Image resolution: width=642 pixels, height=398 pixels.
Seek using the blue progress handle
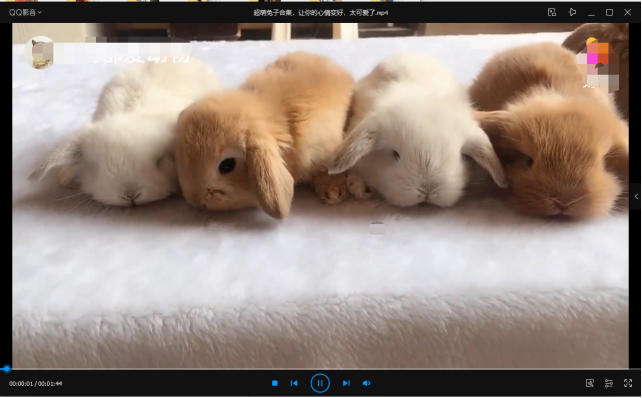(x=6, y=369)
